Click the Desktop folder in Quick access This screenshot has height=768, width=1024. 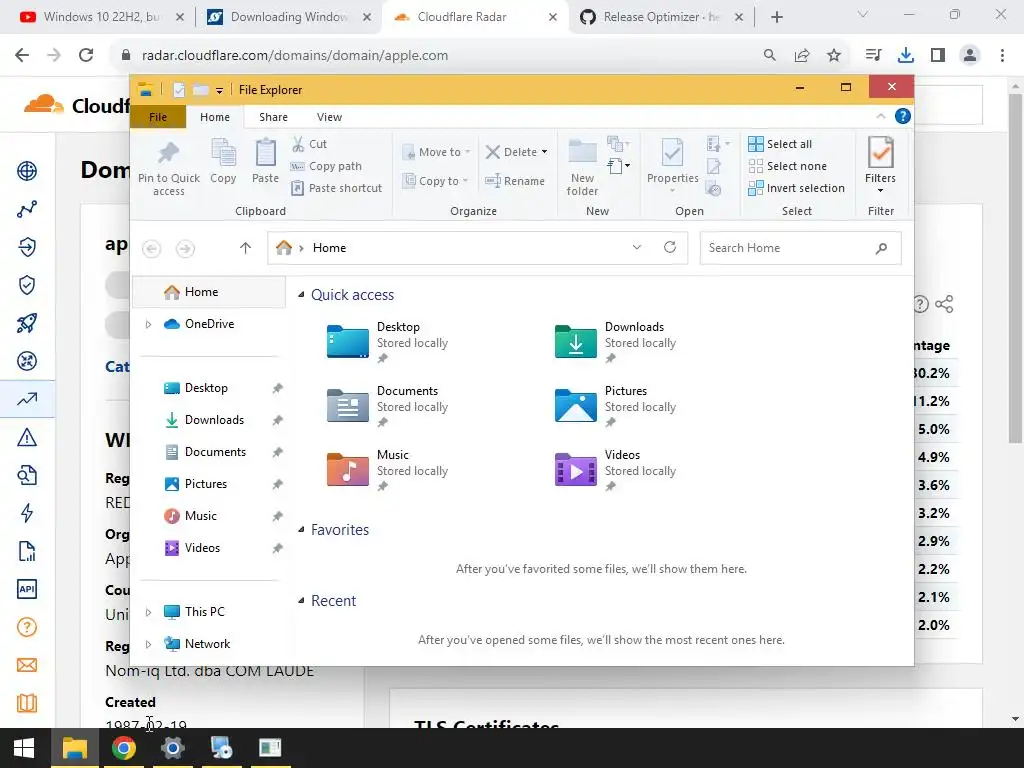click(388, 342)
